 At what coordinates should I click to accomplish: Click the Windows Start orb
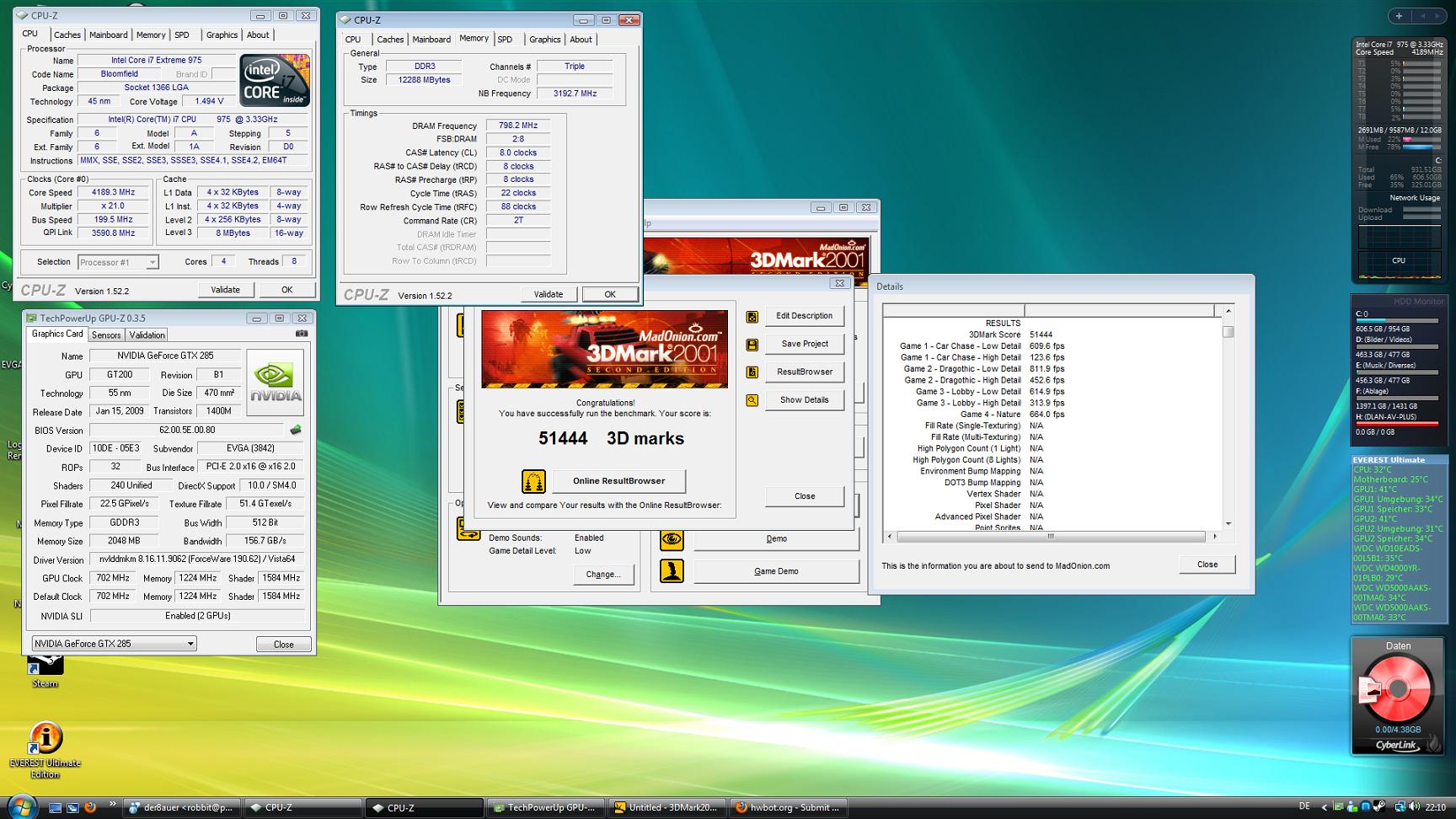click(21, 806)
